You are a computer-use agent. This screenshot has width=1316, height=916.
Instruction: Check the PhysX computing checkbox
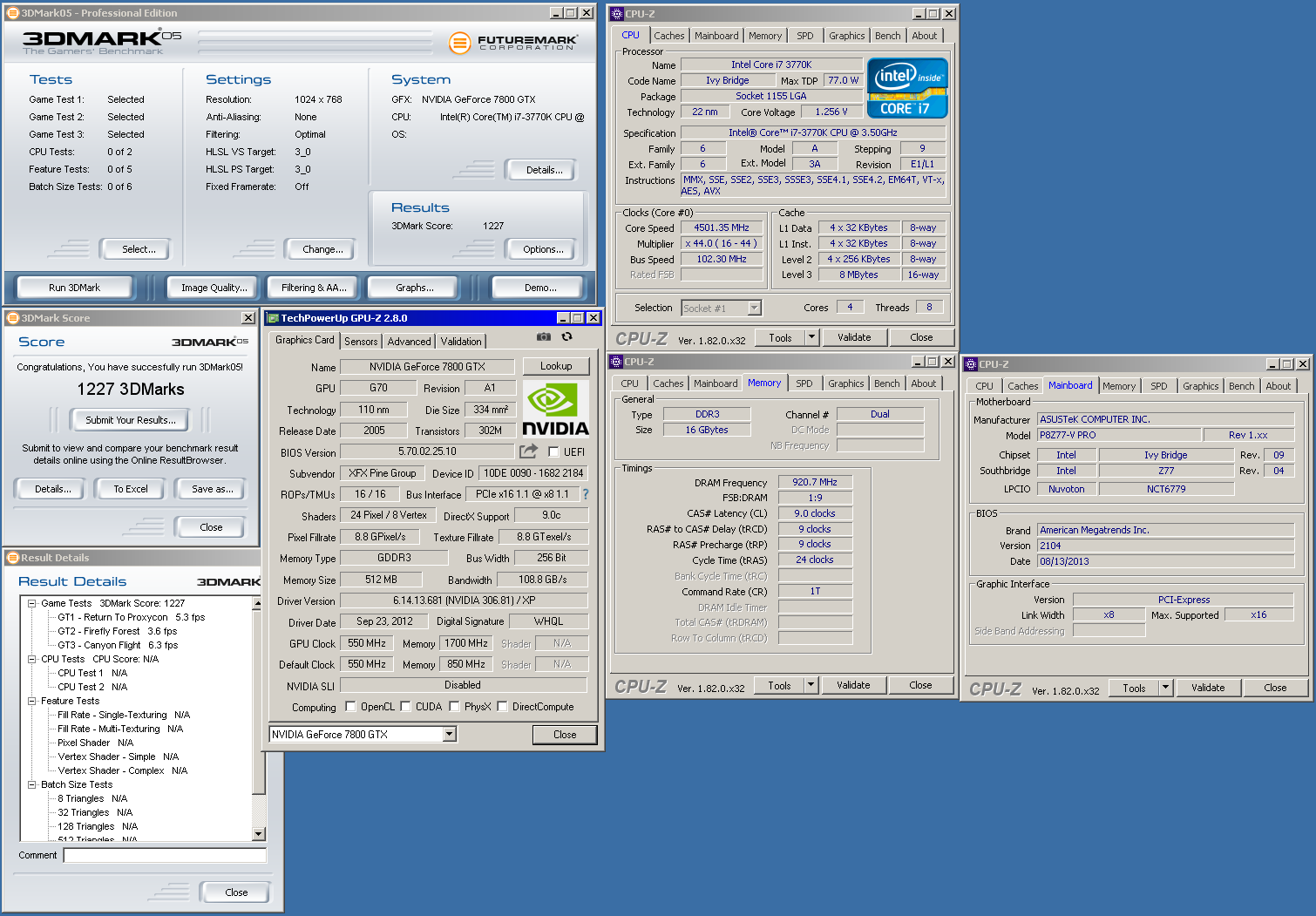[x=454, y=707]
